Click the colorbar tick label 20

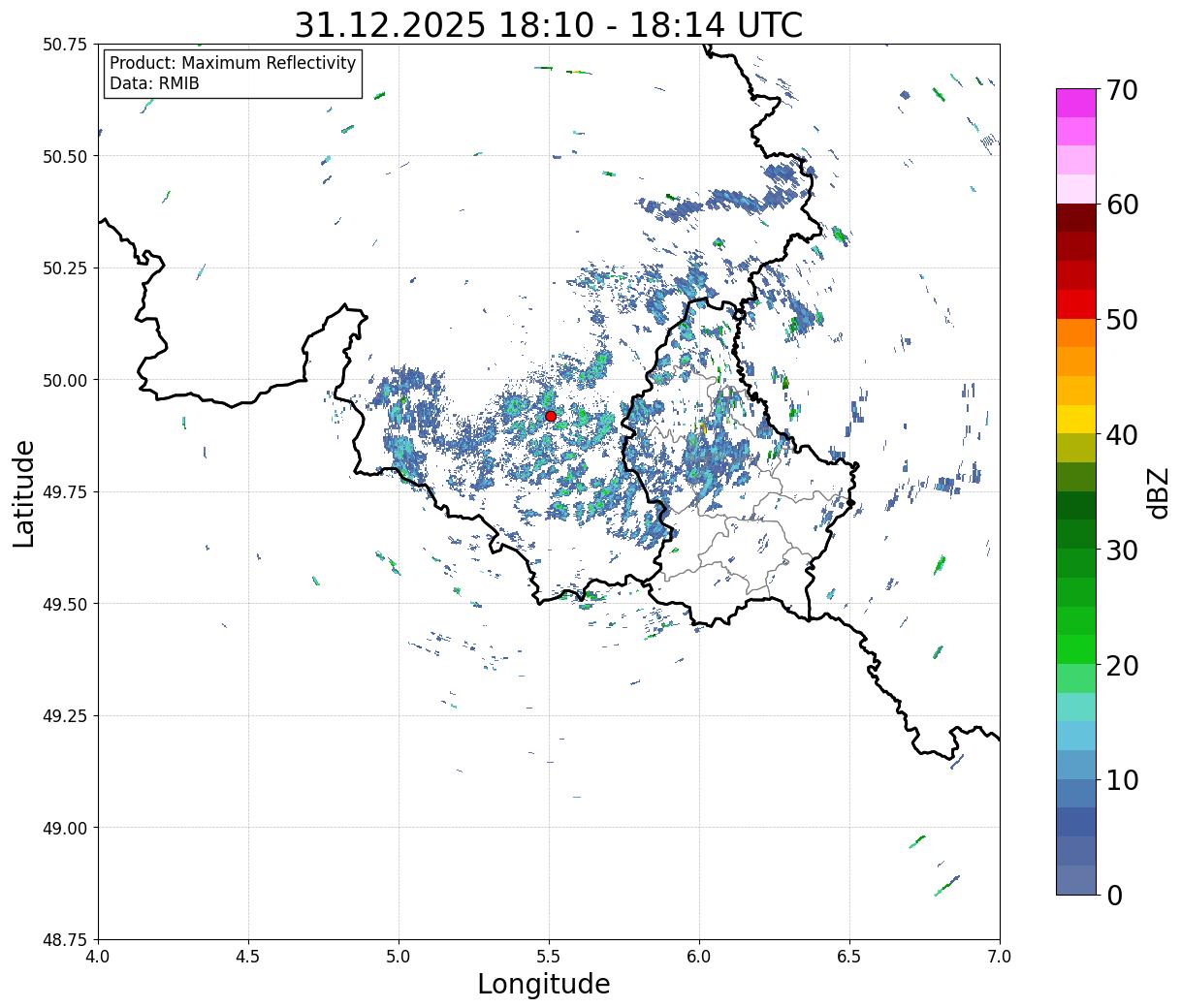click(1121, 665)
